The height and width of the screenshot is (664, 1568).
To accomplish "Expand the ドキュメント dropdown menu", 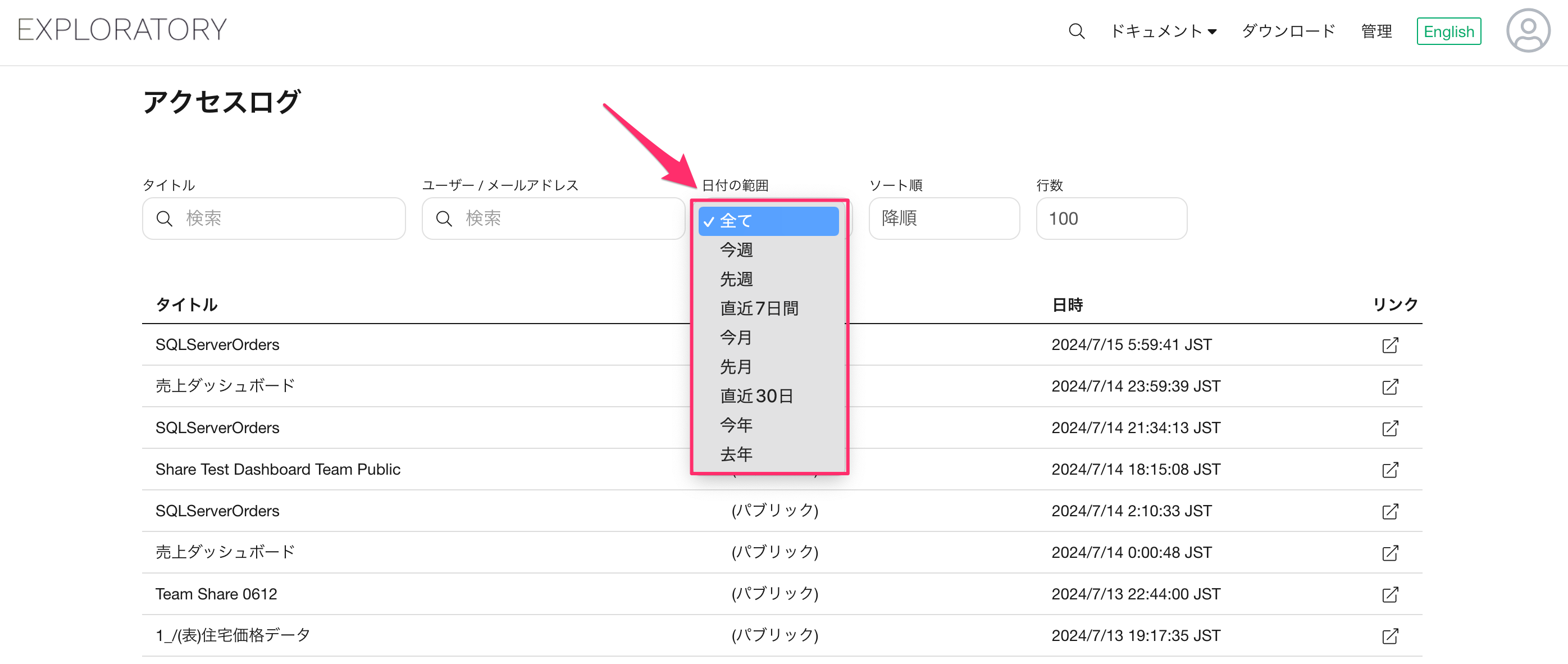I will pos(1163,31).
